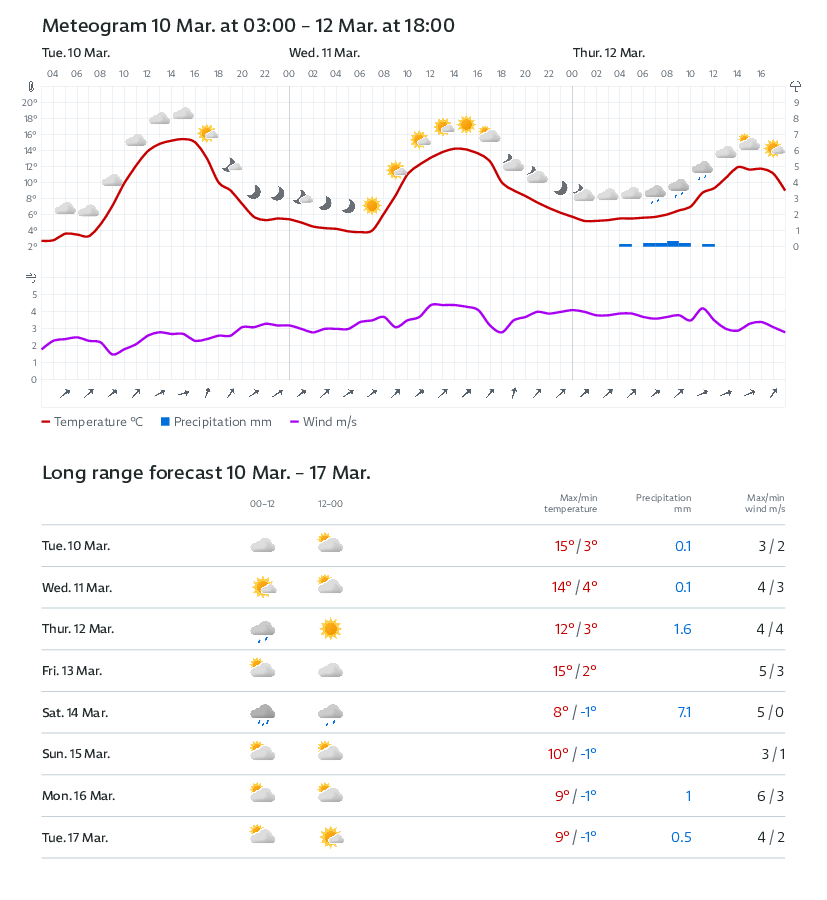This screenshot has height=900, width=827.
Task: Click Thursday 12 Mar. 00–12 rain cloud icon
Action: [x=262, y=630]
